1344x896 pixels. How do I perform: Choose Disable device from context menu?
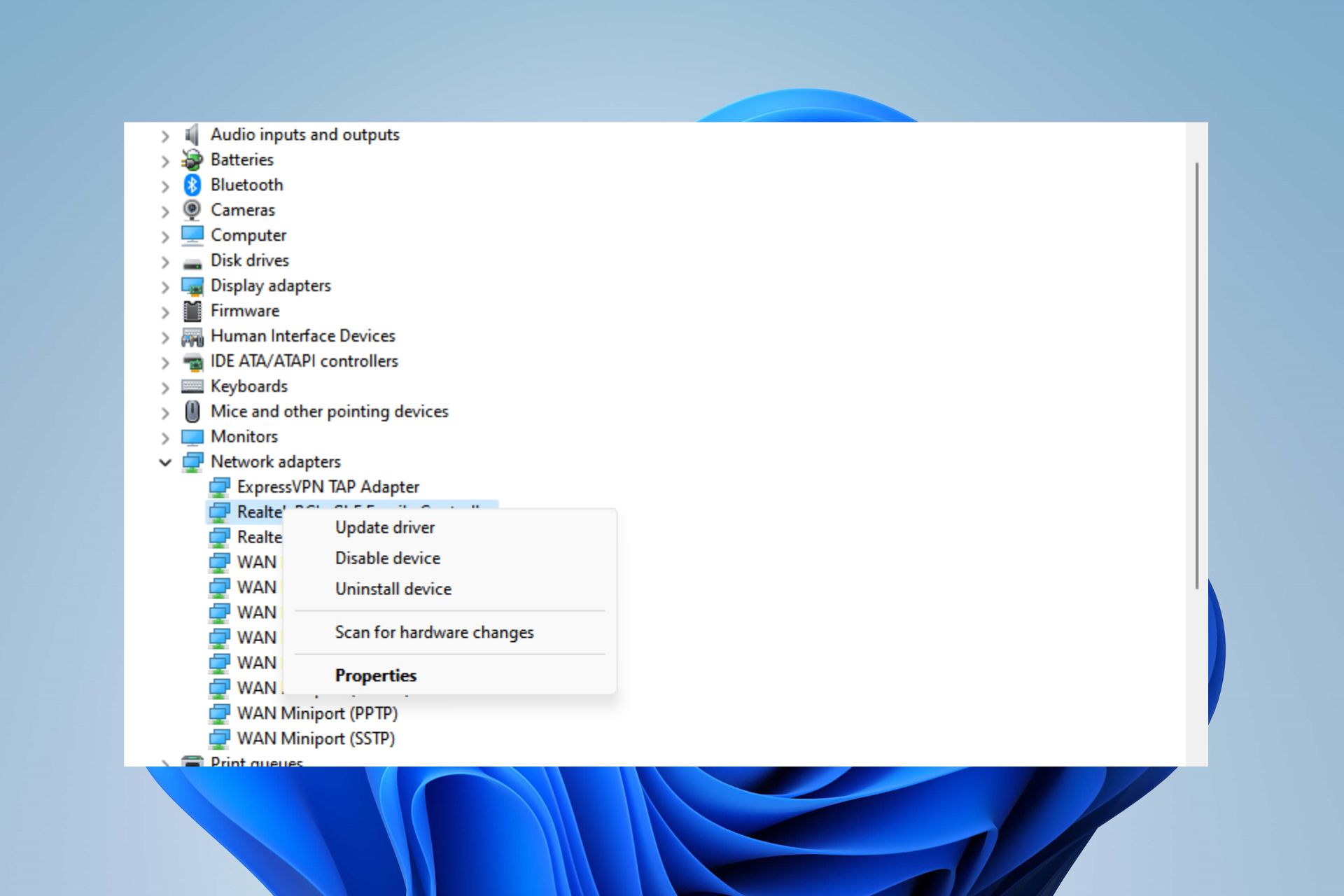click(x=449, y=558)
